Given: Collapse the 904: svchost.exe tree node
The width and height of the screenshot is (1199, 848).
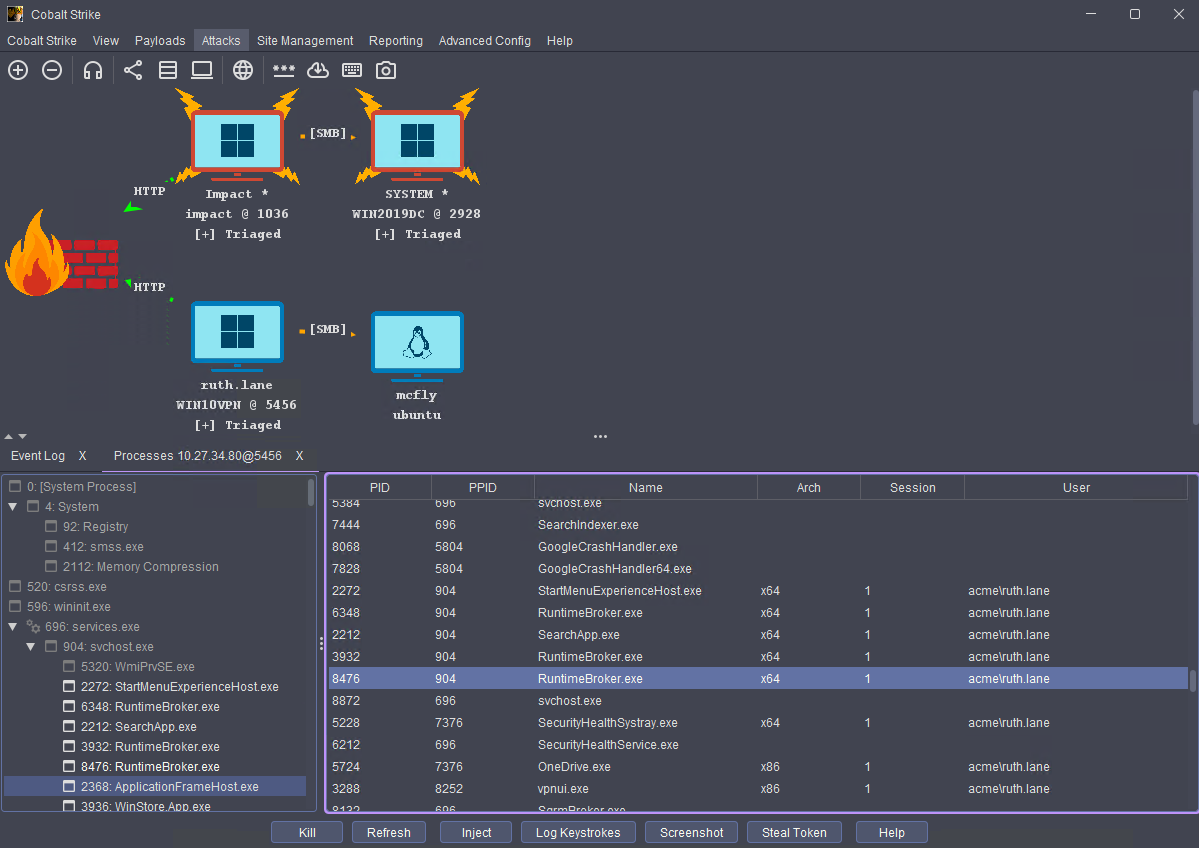Looking at the screenshot, I should 31,647.
